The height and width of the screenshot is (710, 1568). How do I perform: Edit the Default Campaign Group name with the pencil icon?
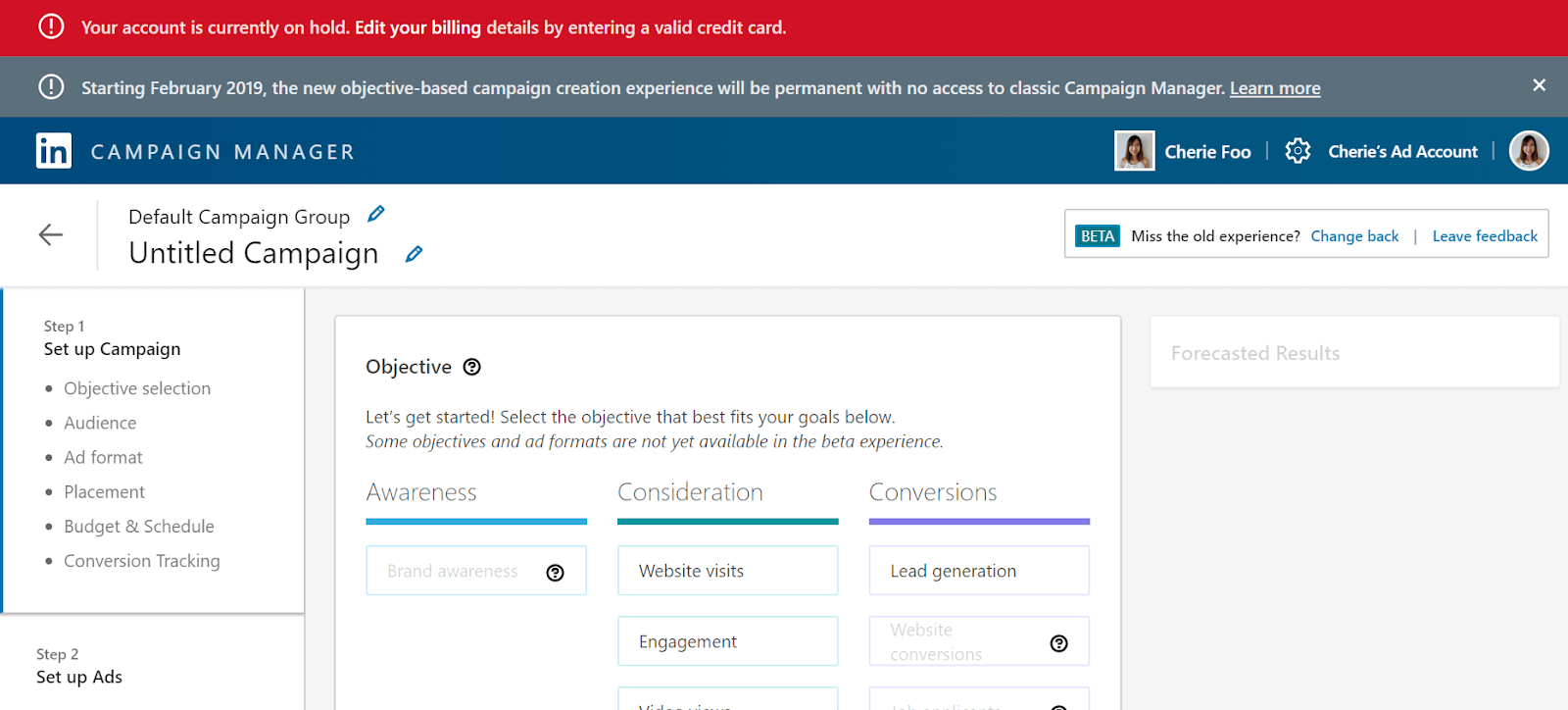pyautogui.click(x=375, y=214)
